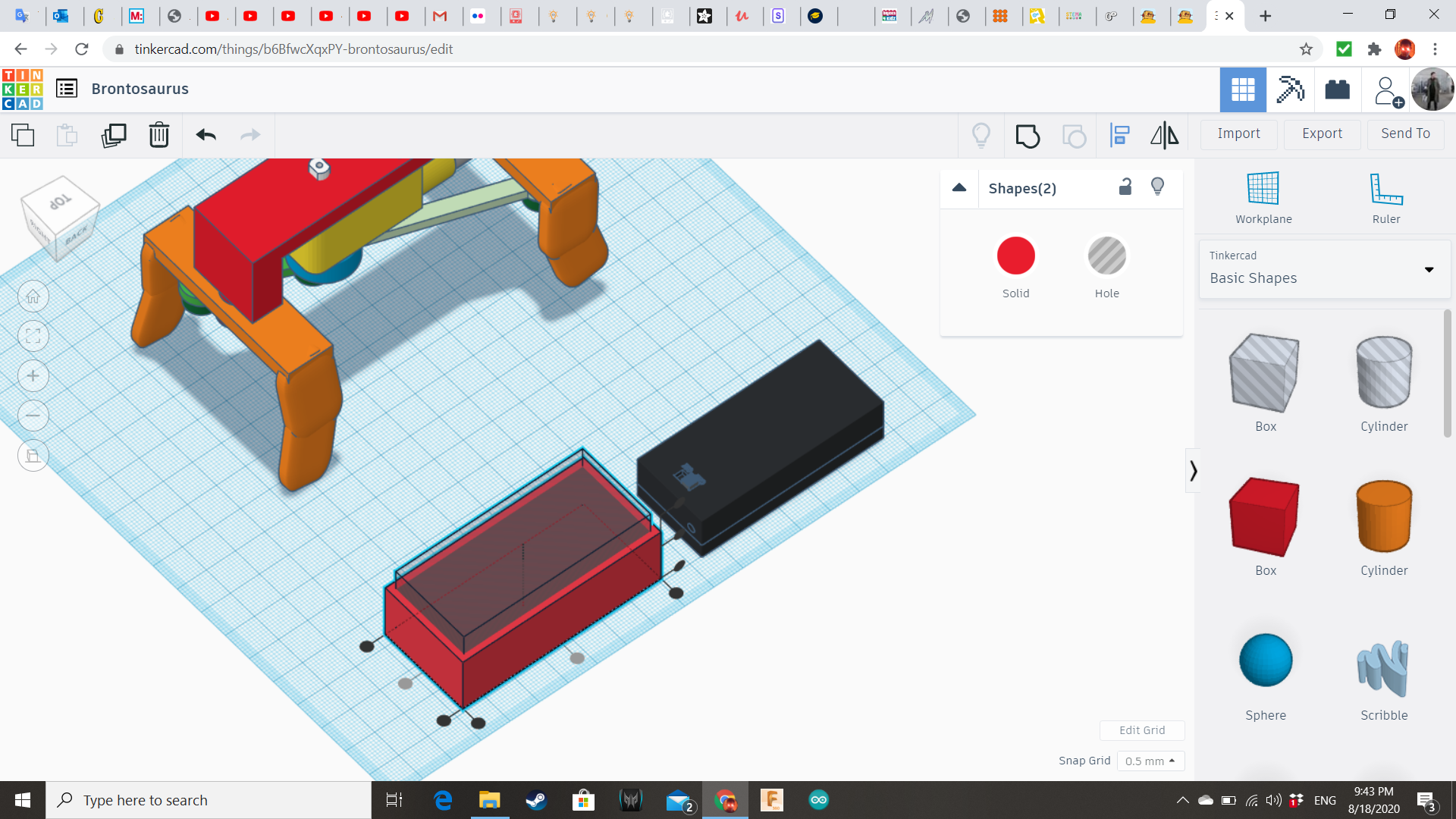This screenshot has width=1456, height=819.
Task: Collapse the Shapes inspector panel
Action: tap(959, 188)
